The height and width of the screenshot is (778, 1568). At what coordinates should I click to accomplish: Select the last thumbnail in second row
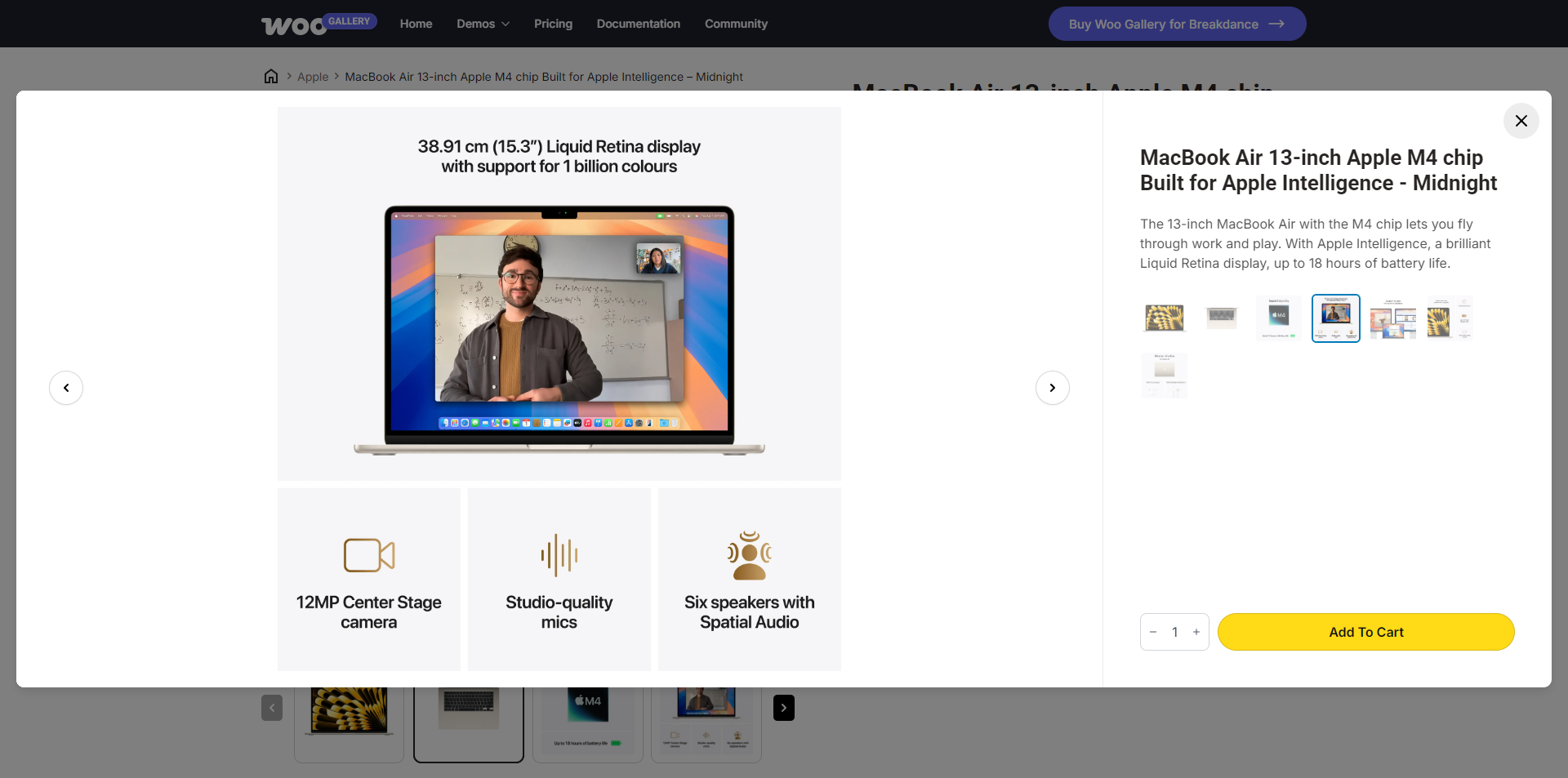[1165, 376]
